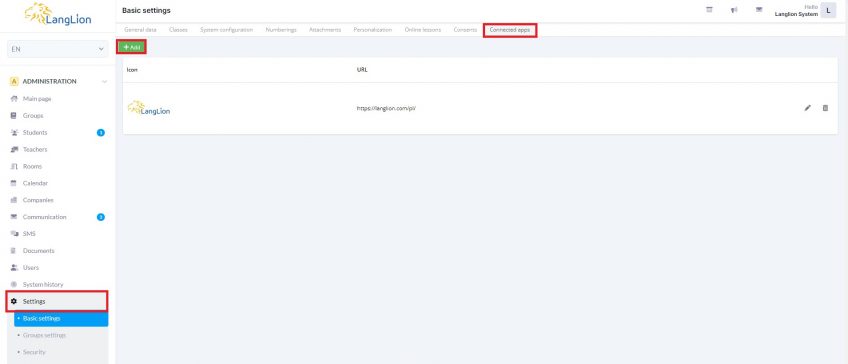Open Attachments tab

pos(325,30)
